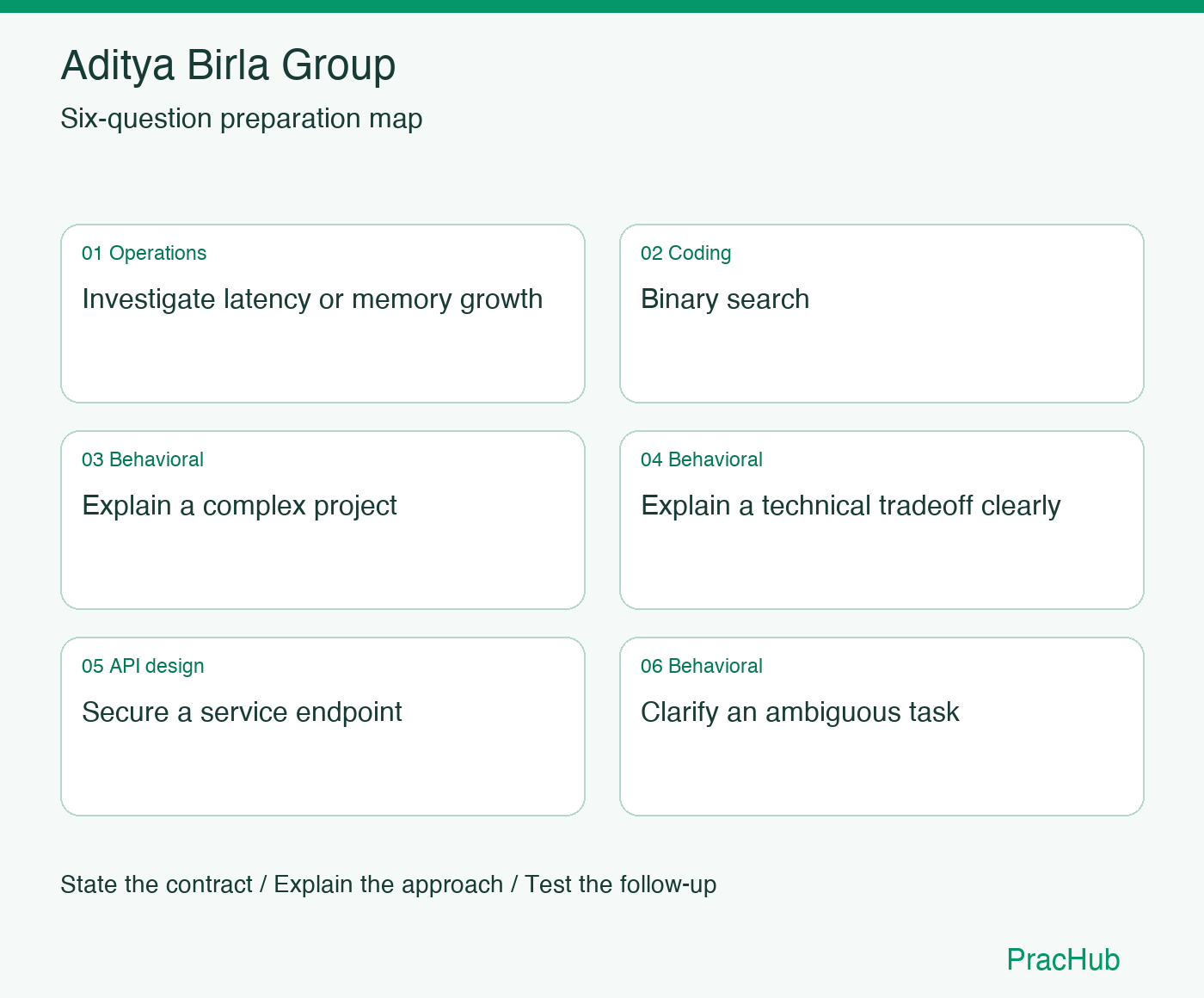Select the 04 Behavioral label
Screen dimensions: 1204x998
702,459
